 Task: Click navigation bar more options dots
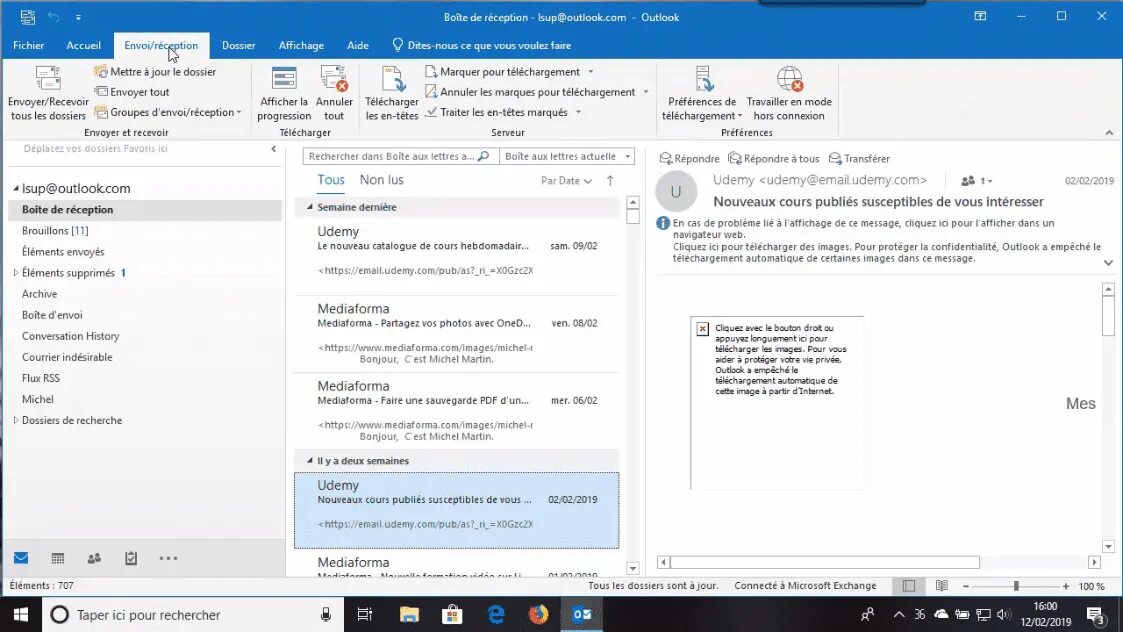168,558
